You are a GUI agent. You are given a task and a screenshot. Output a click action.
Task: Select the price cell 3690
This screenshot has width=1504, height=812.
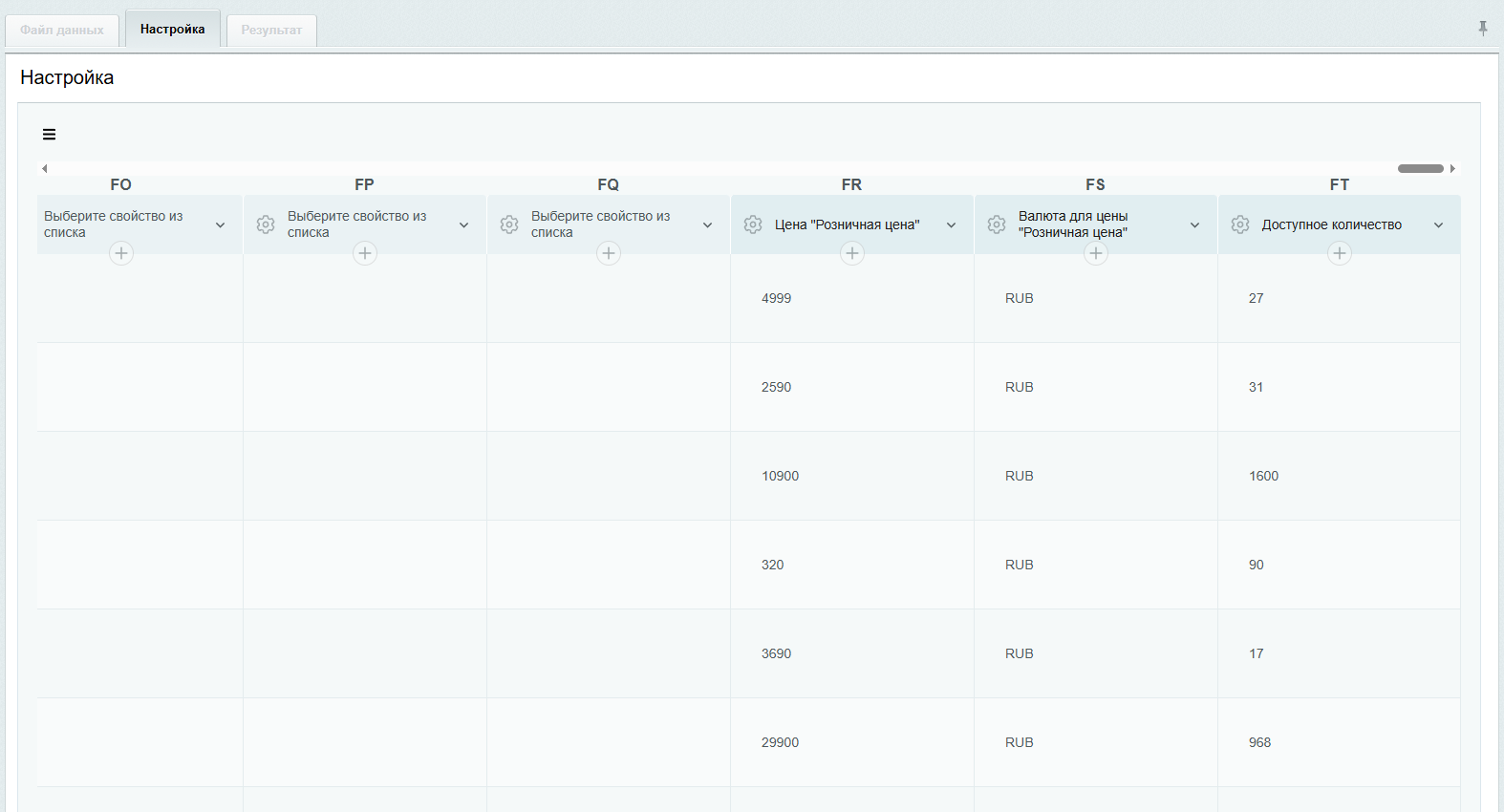tap(852, 653)
